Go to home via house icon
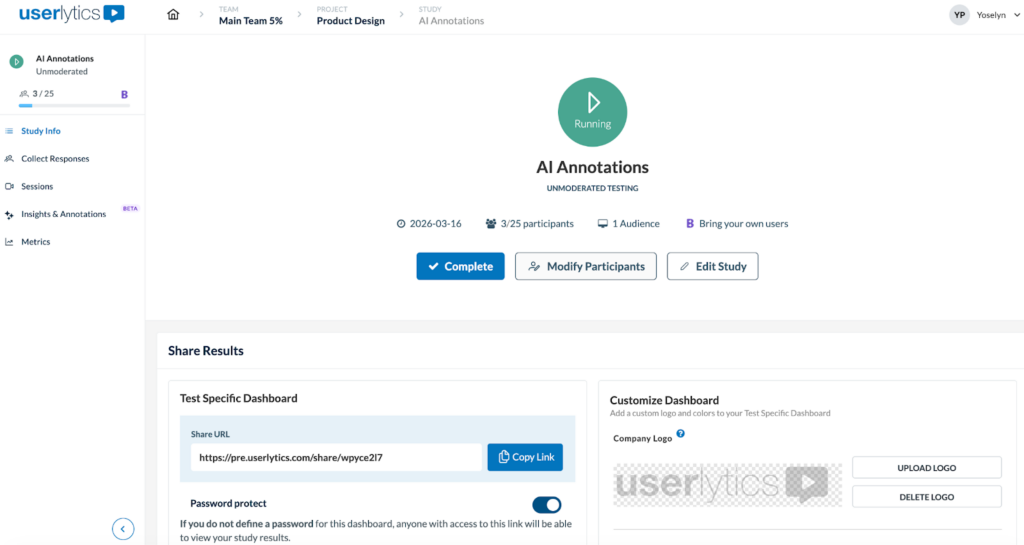The image size is (1024, 545). pos(173,14)
